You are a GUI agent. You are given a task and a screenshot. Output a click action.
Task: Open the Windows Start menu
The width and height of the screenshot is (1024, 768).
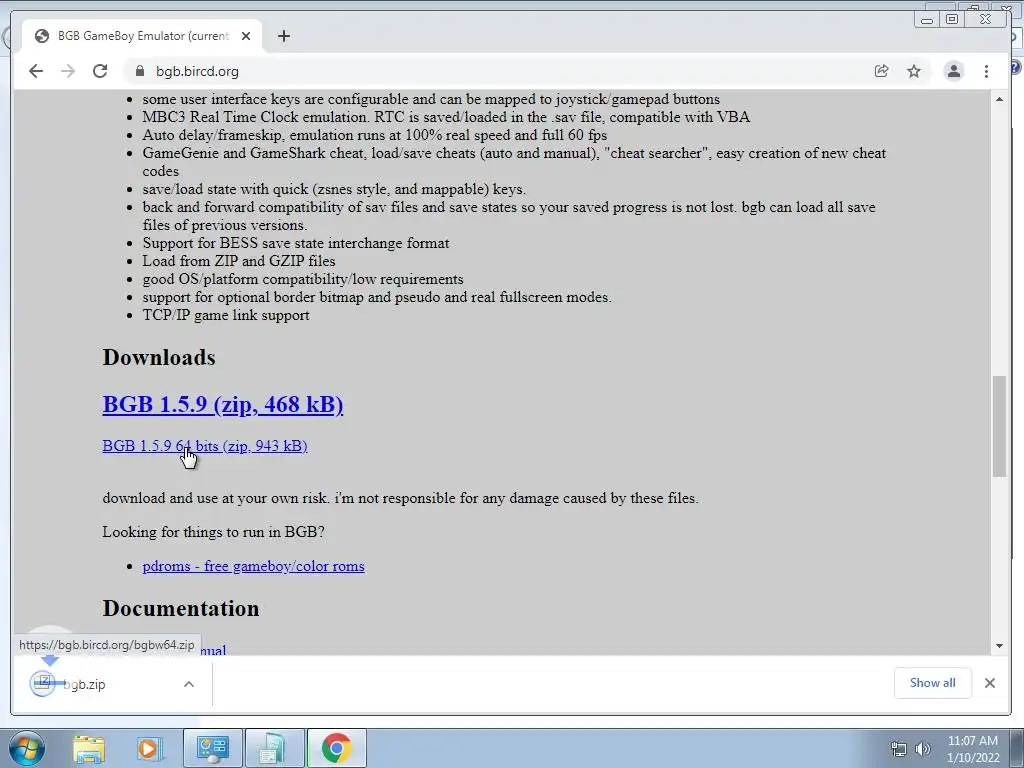click(x=26, y=748)
